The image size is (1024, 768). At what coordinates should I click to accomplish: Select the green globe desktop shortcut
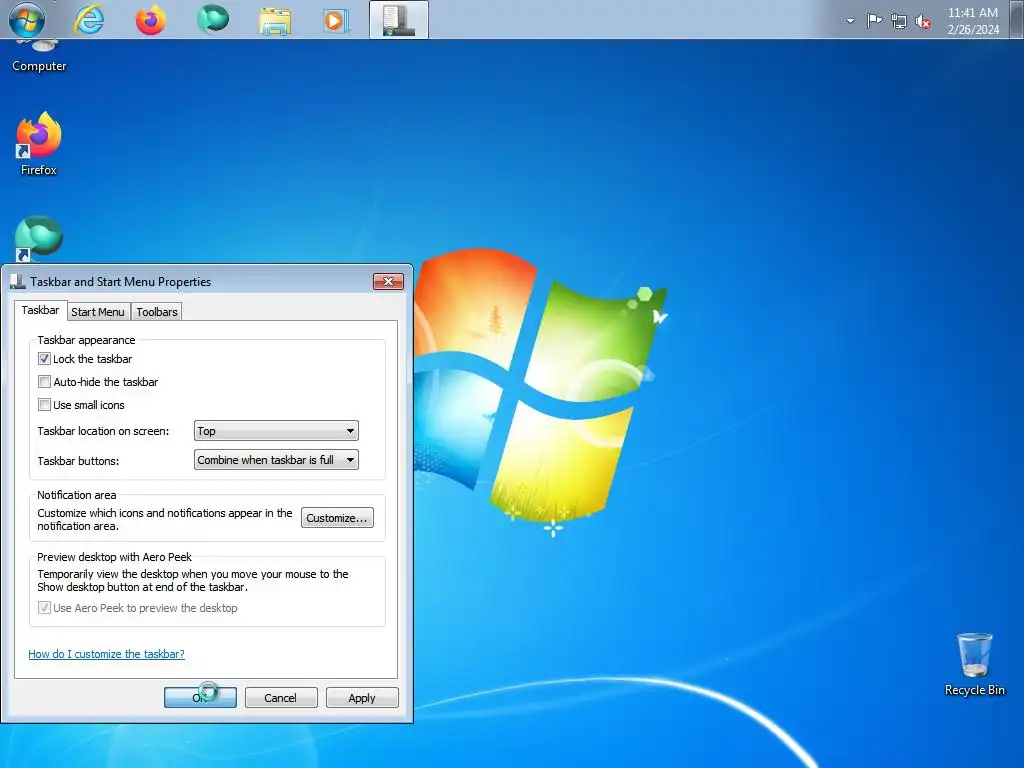pyautogui.click(x=39, y=238)
